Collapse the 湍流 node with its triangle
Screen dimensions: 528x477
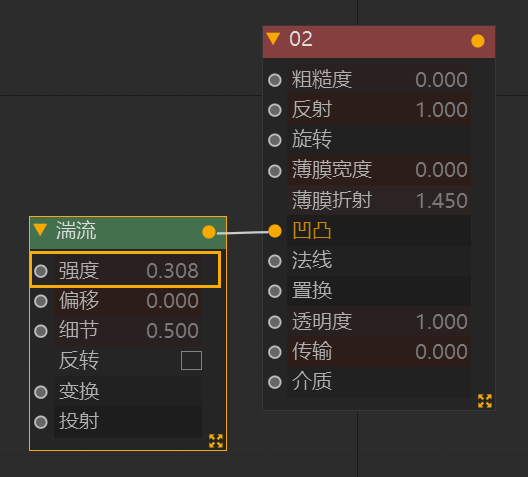point(40,230)
